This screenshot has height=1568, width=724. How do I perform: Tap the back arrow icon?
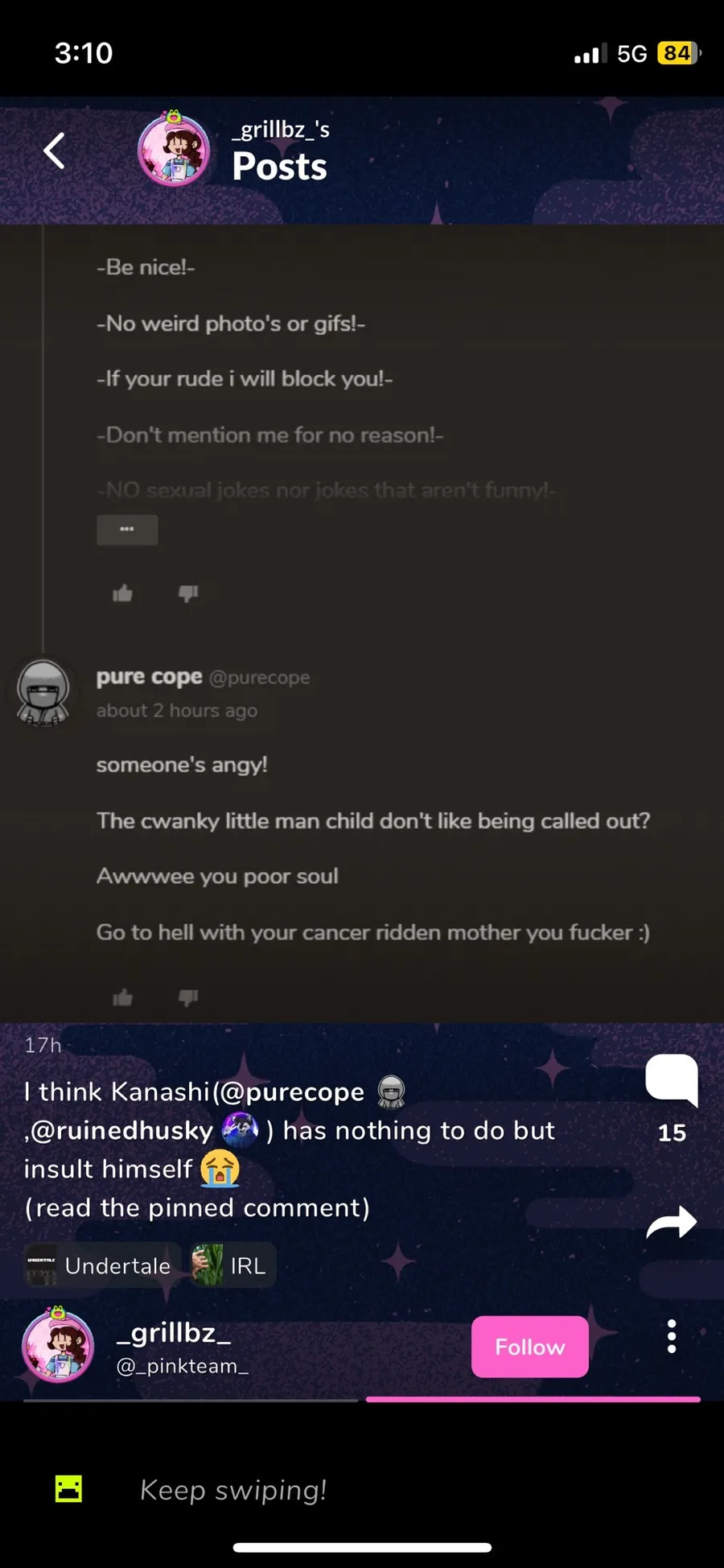54,151
